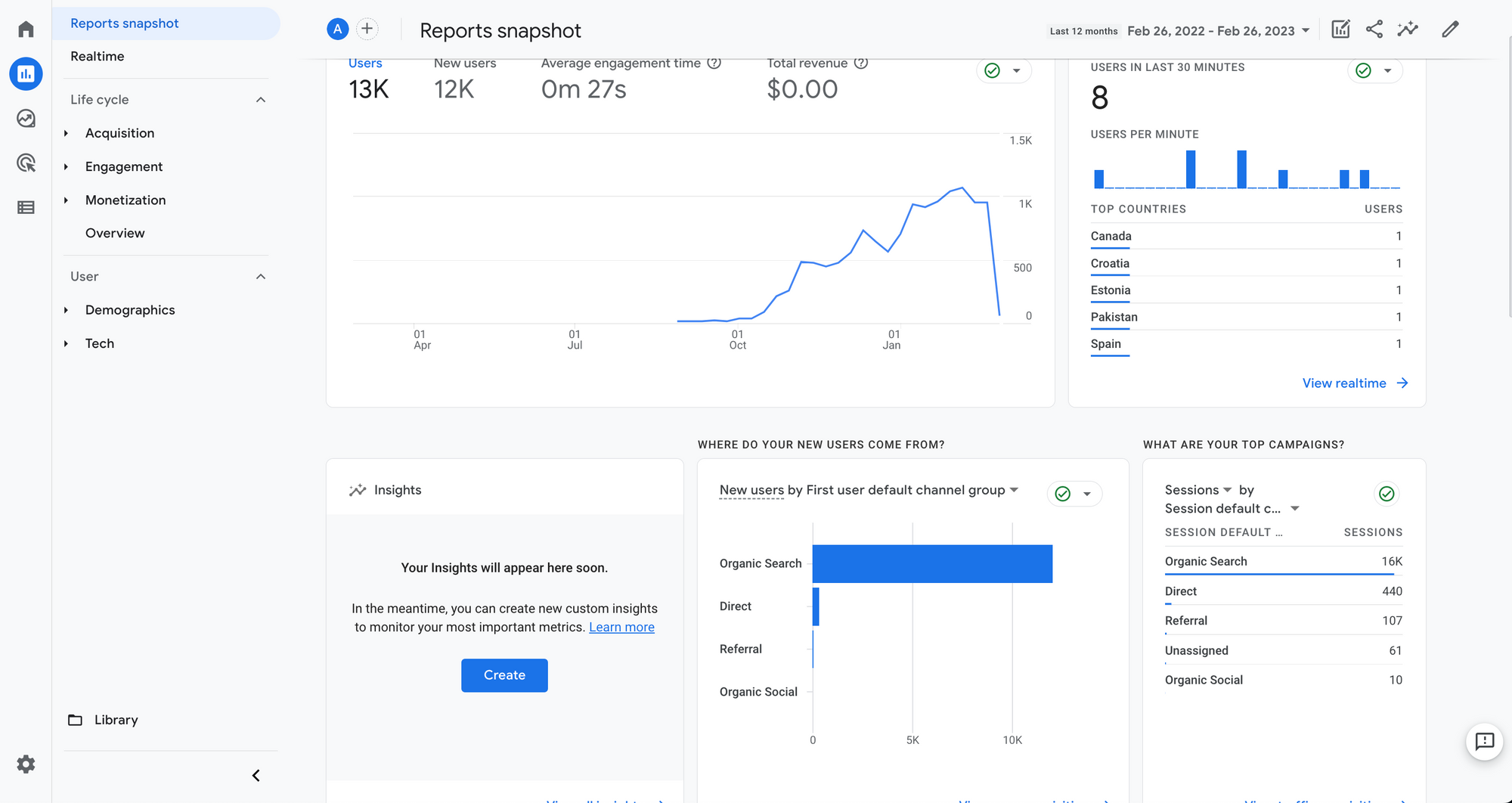The image size is (1512, 803).
Task: Open Admin via the gear icon
Action: pyautogui.click(x=26, y=764)
